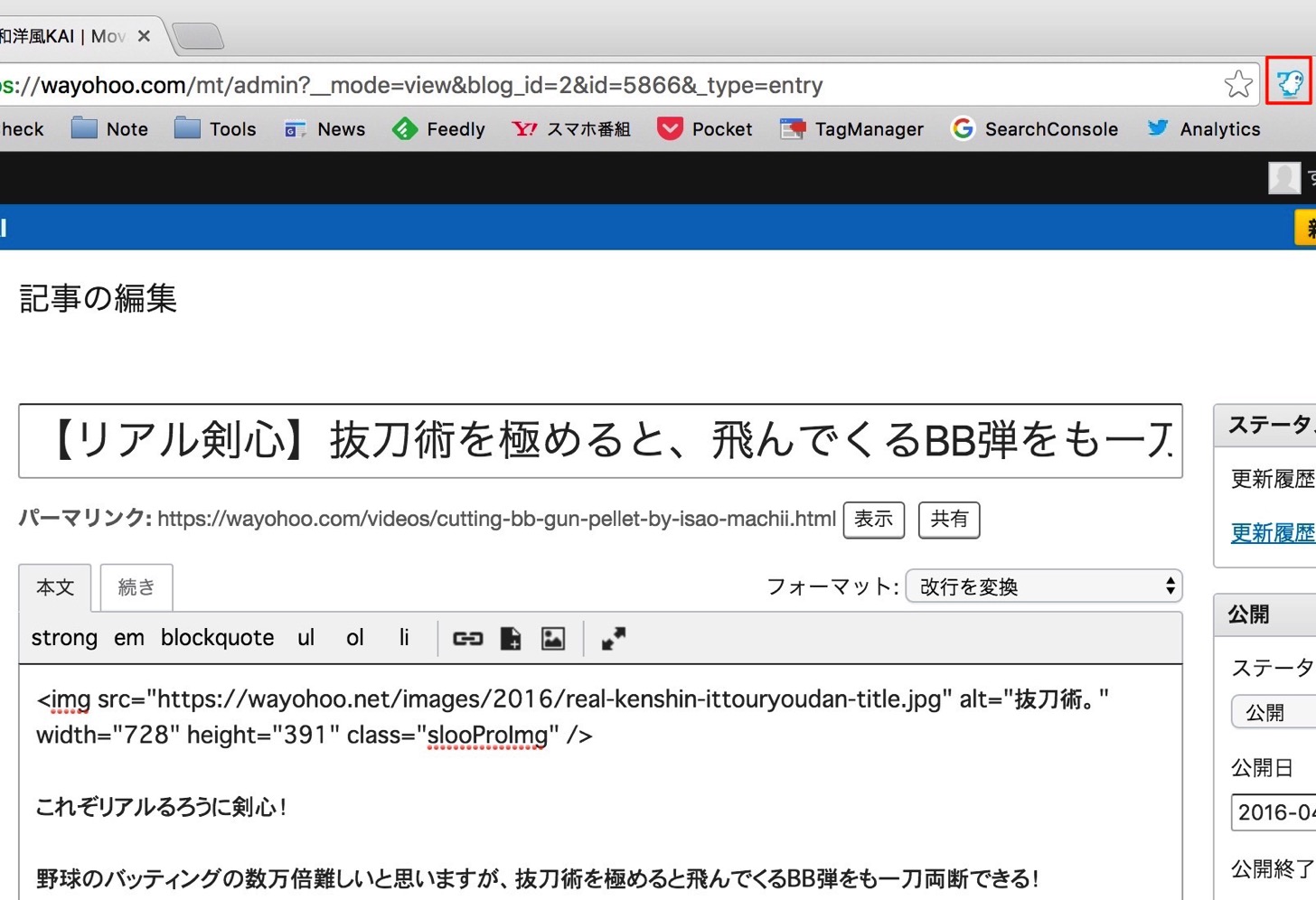
Task: Click the 共有 button next to permalink
Action: (x=949, y=520)
